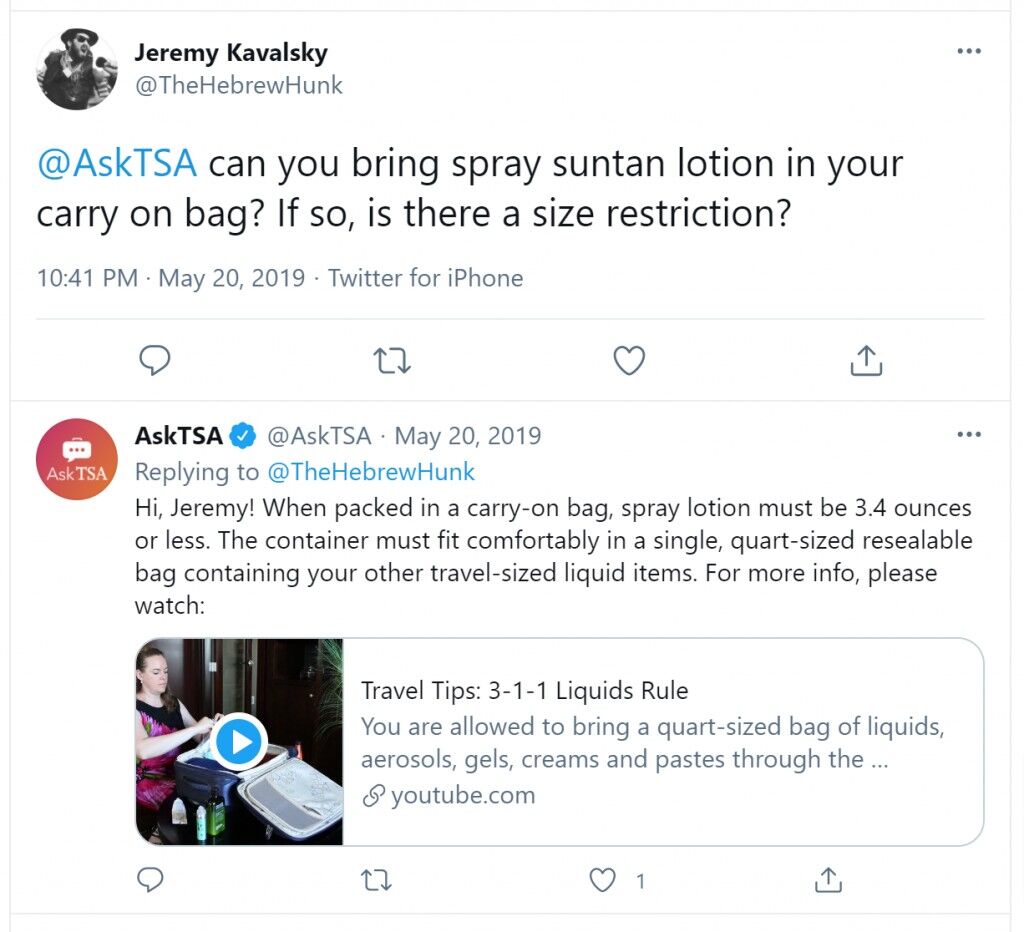Reply to the AskTSA response
This screenshot has width=1024, height=932.
pyautogui.click(x=150, y=880)
